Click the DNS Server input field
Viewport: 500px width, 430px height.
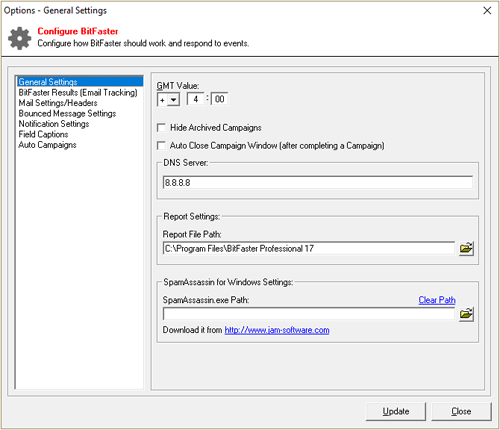click(x=318, y=183)
